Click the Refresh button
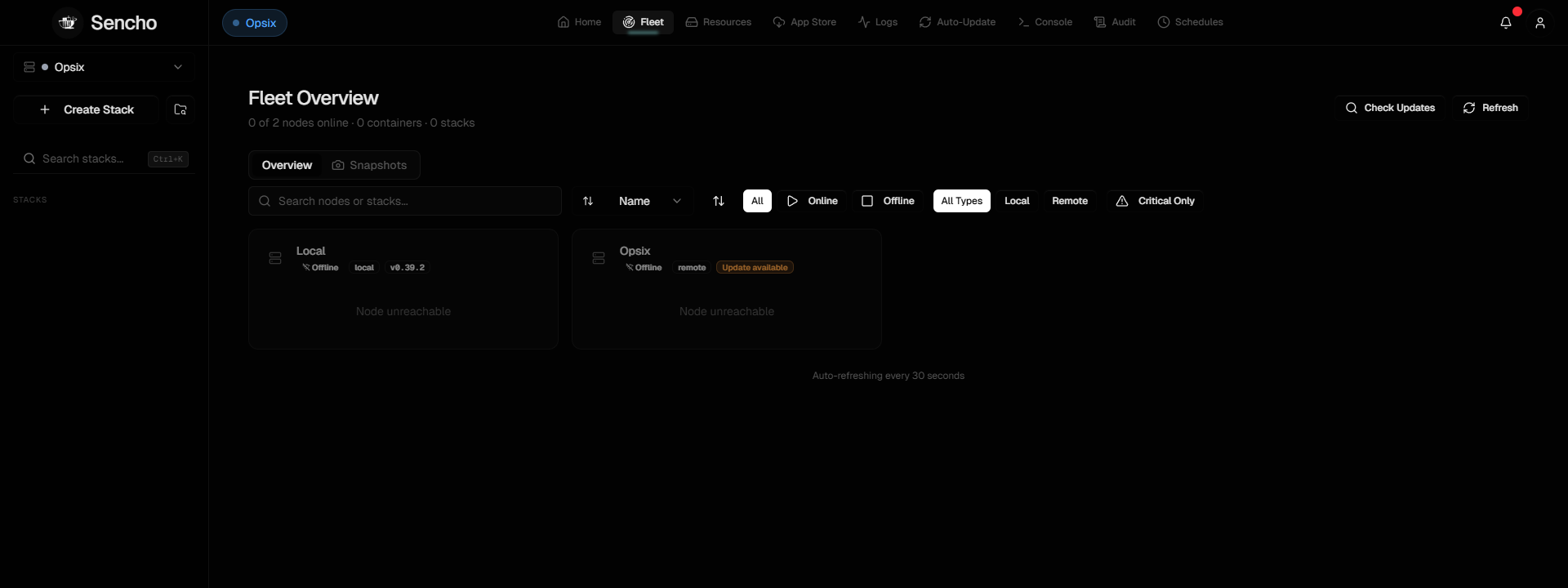This screenshot has width=1568, height=588. (1490, 108)
